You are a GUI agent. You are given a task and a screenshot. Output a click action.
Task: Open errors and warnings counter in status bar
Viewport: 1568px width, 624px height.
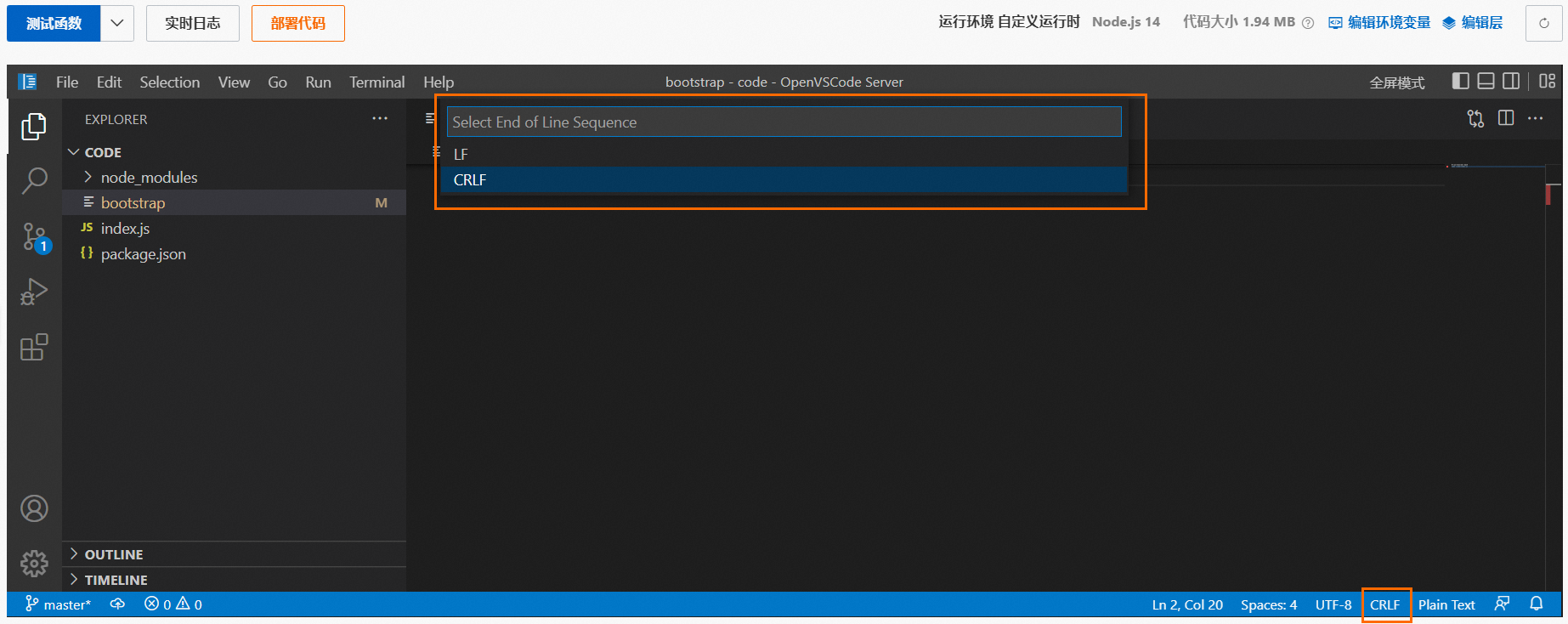coord(173,604)
